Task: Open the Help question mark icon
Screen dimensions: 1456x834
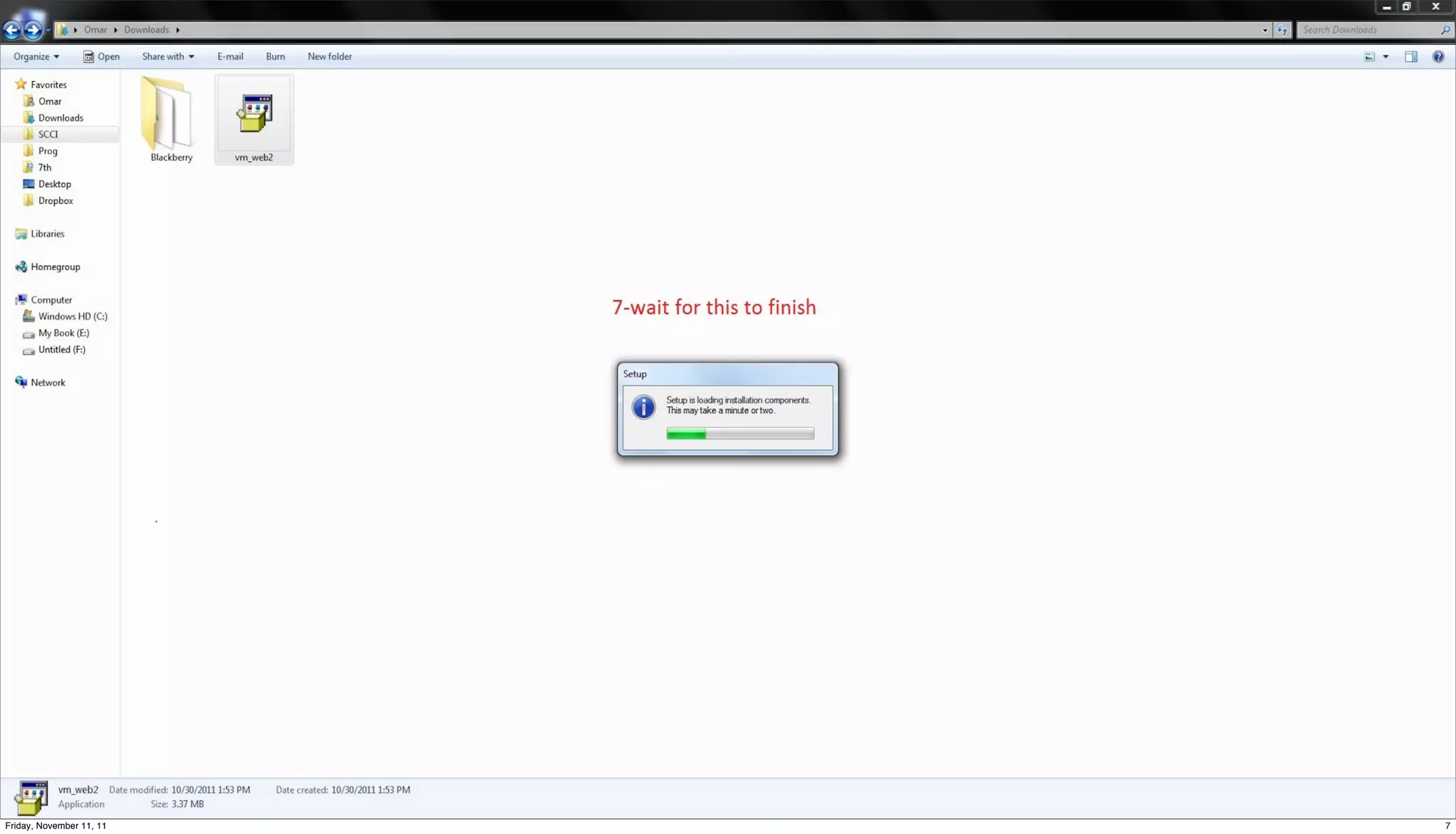Action: (1438, 57)
